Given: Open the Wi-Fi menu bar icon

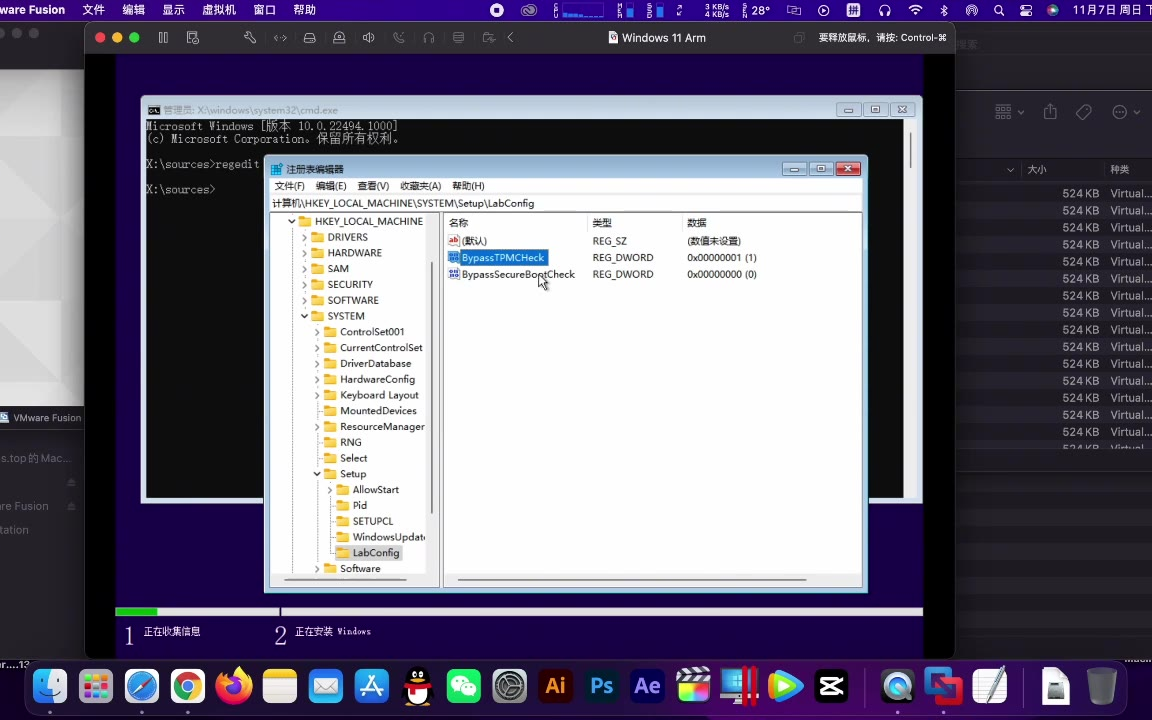Looking at the screenshot, I should (x=915, y=10).
